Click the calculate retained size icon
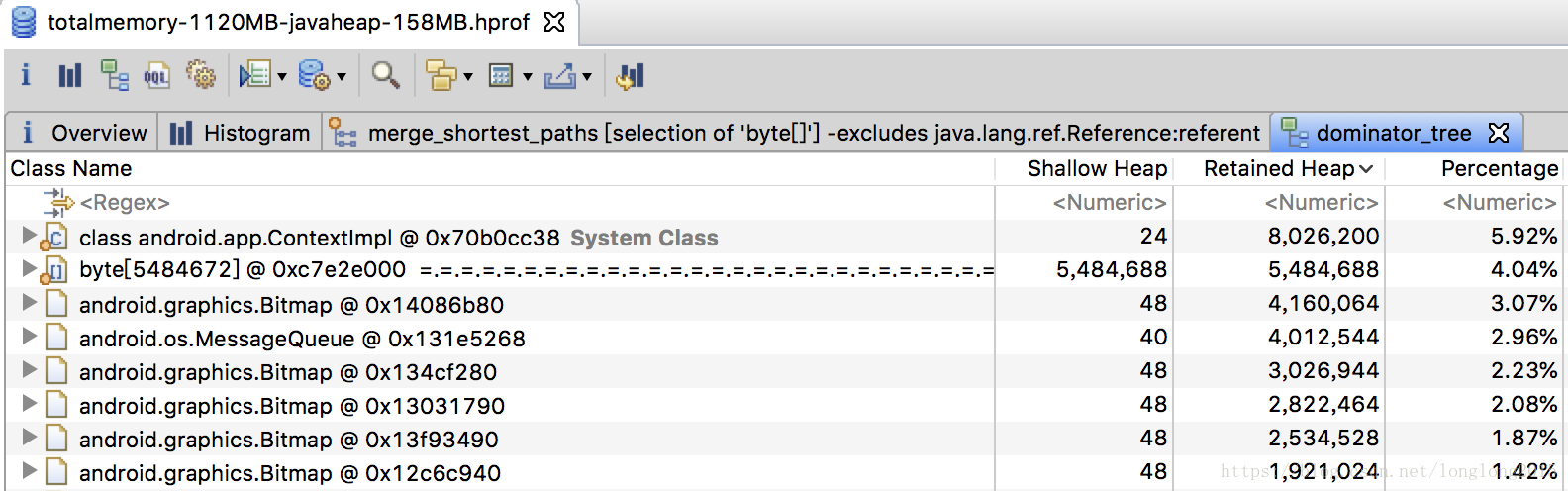1568x491 pixels. (x=502, y=76)
